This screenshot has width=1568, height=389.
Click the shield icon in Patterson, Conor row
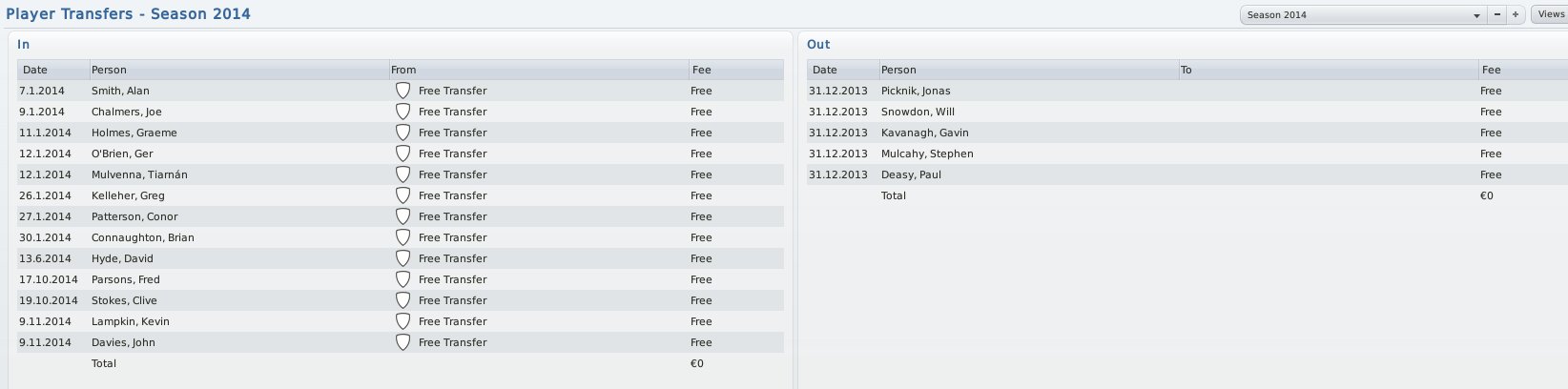tap(402, 216)
